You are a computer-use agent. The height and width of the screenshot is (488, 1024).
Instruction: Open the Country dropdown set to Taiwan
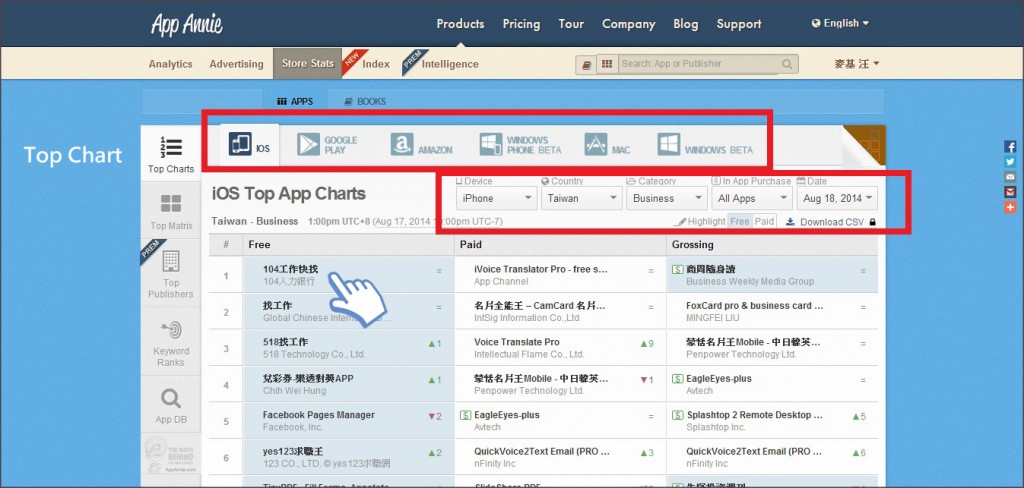[581, 198]
